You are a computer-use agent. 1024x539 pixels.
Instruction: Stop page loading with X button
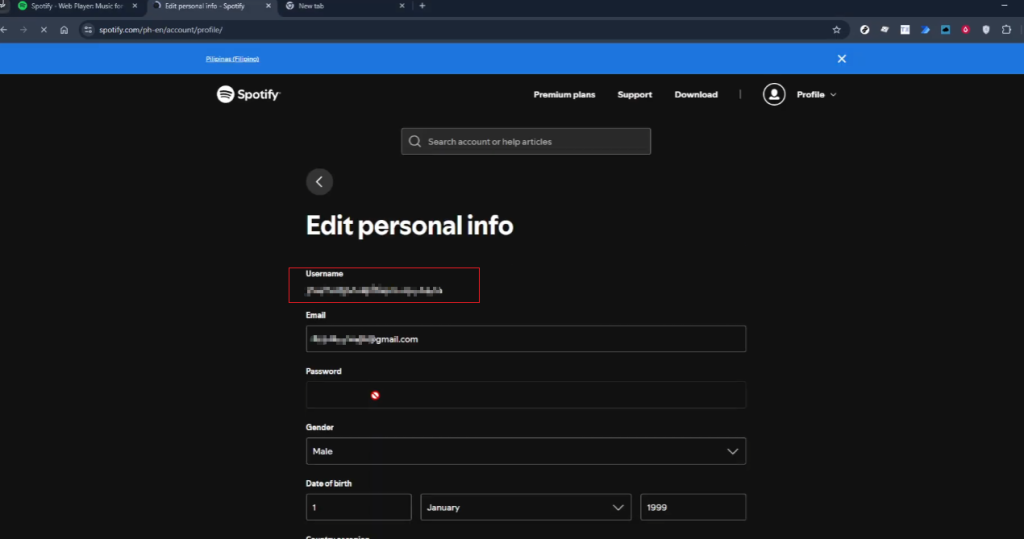coord(44,30)
